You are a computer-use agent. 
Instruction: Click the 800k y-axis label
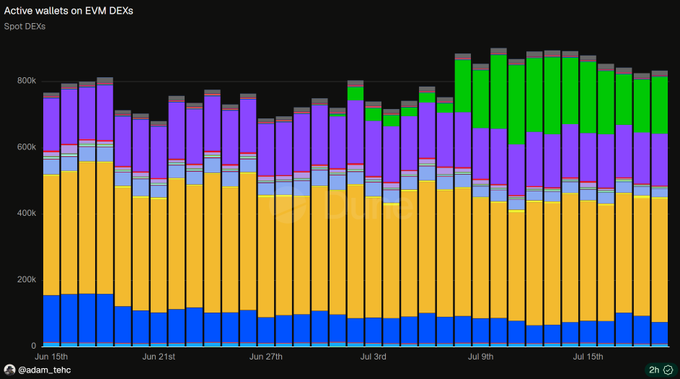tap(26, 81)
